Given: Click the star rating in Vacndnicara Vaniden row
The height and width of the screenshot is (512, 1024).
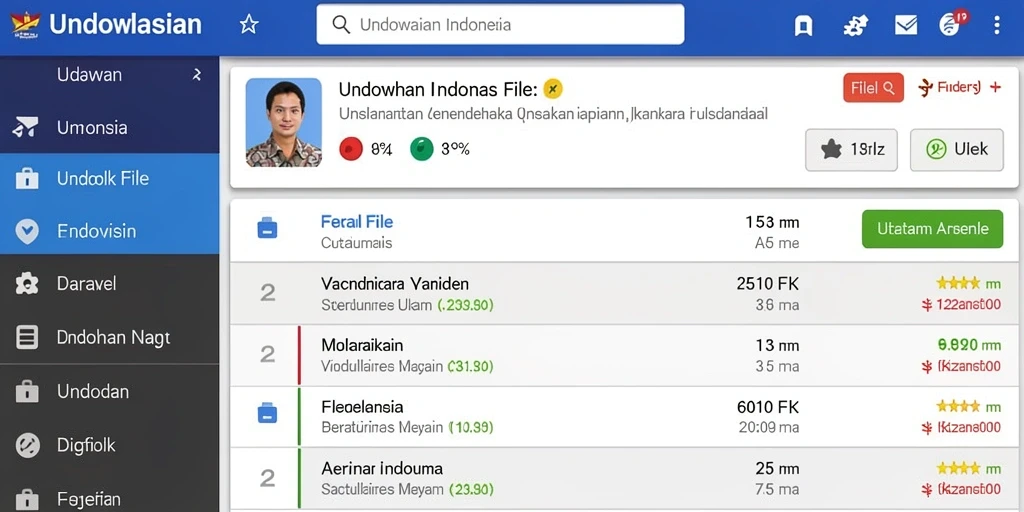Looking at the screenshot, I should click(x=958, y=283).
